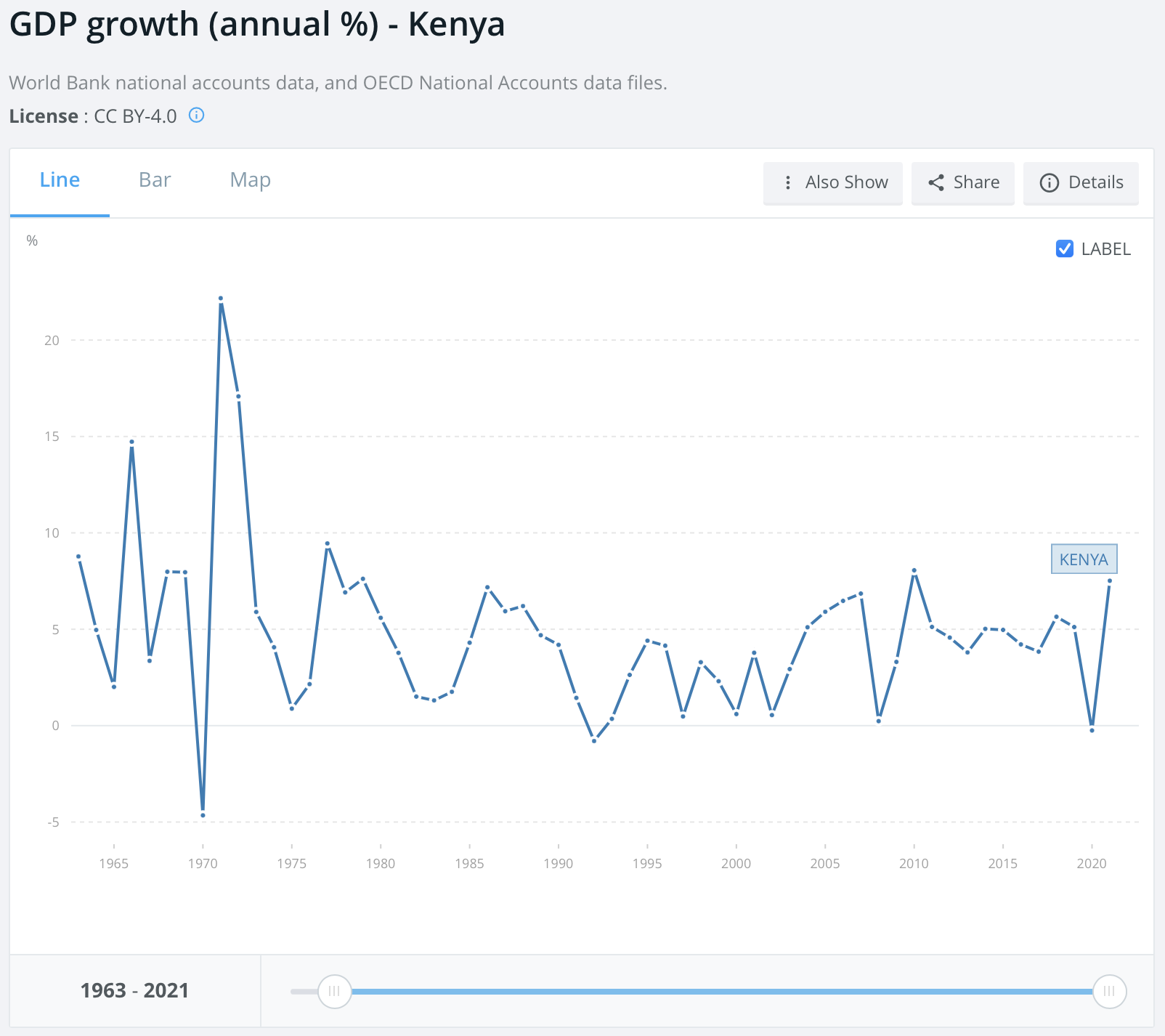
Task: Select the 1971 peak data point on chart
Action: point(222,299)
